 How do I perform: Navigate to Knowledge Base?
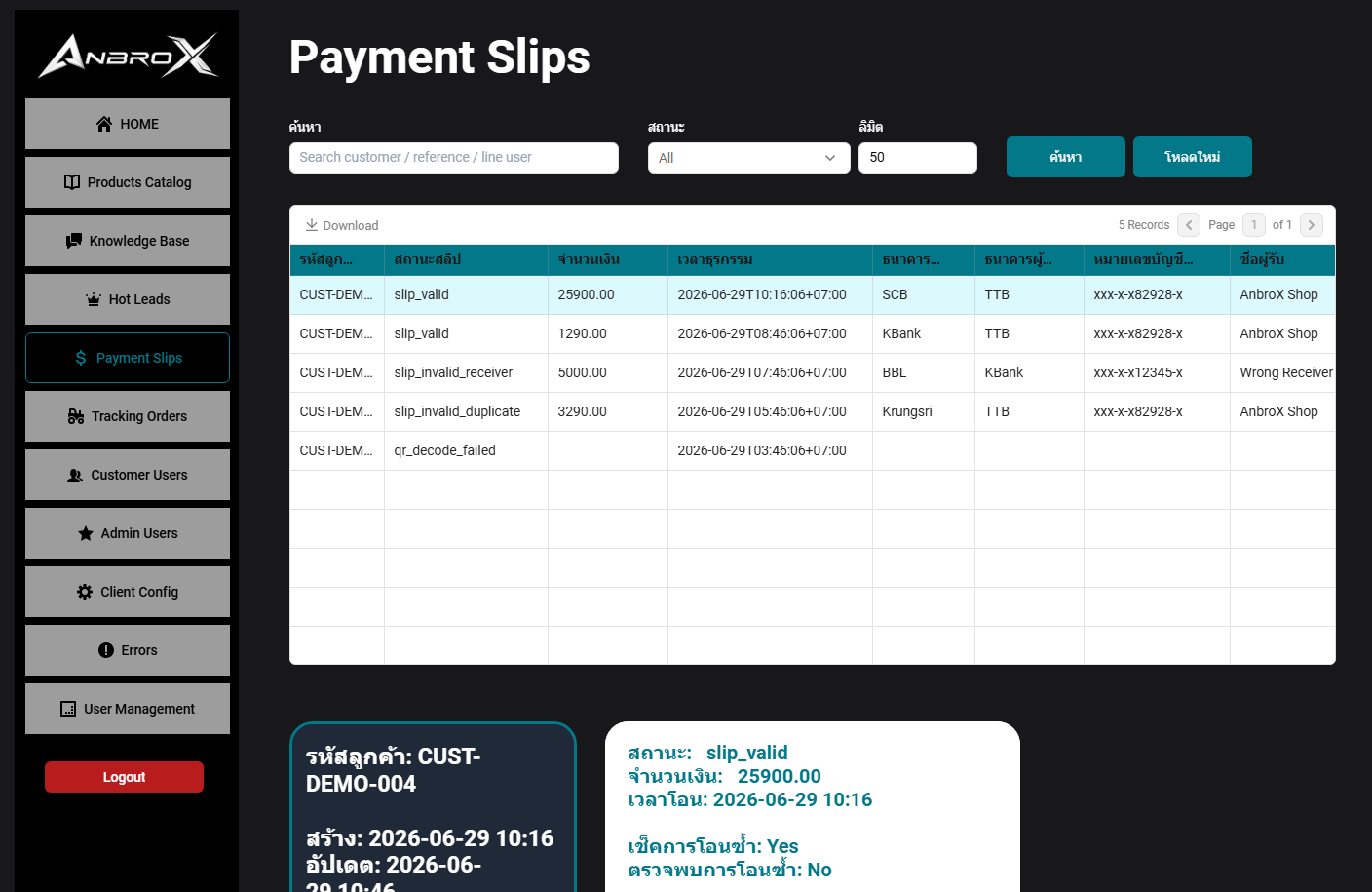click(x=128, y=241)
